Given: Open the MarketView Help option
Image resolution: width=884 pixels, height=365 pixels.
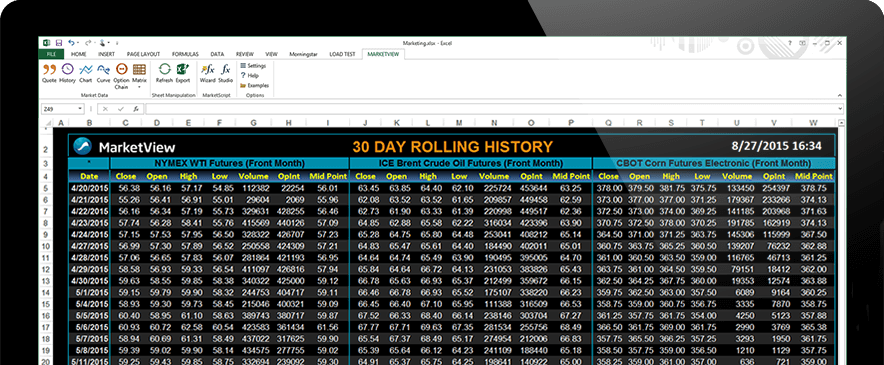Looking at the screenshot, I should 249,76.
